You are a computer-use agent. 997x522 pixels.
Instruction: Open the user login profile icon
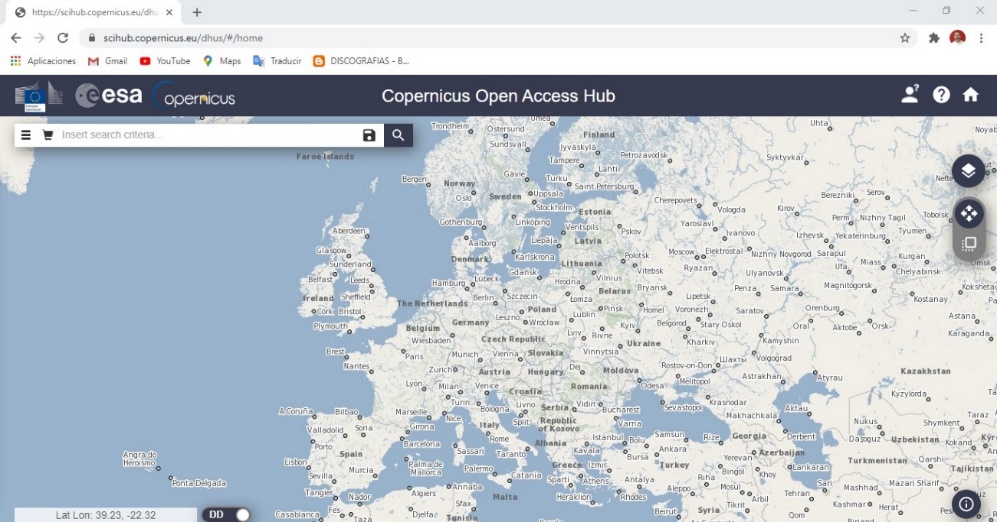(910, 95)
